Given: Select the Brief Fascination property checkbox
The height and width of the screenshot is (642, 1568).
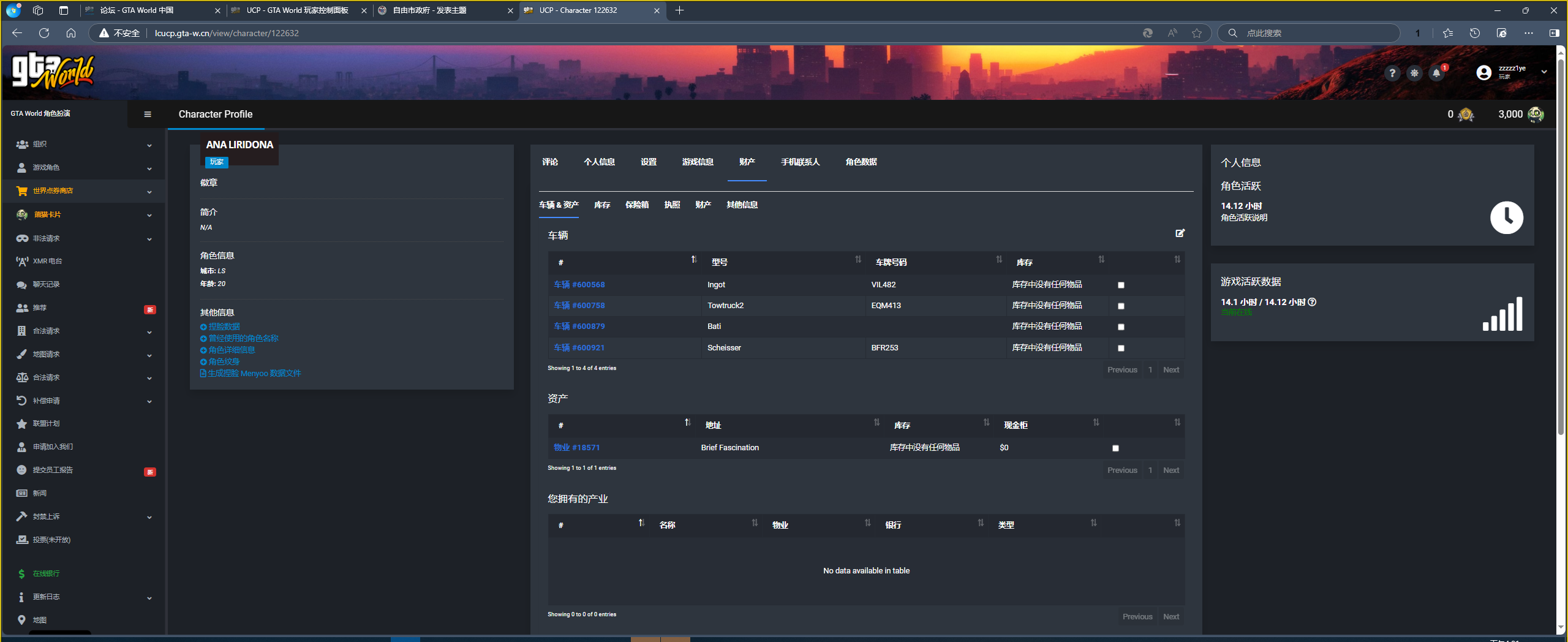Looking at the screenshot, I should (x=1115, y=448).
